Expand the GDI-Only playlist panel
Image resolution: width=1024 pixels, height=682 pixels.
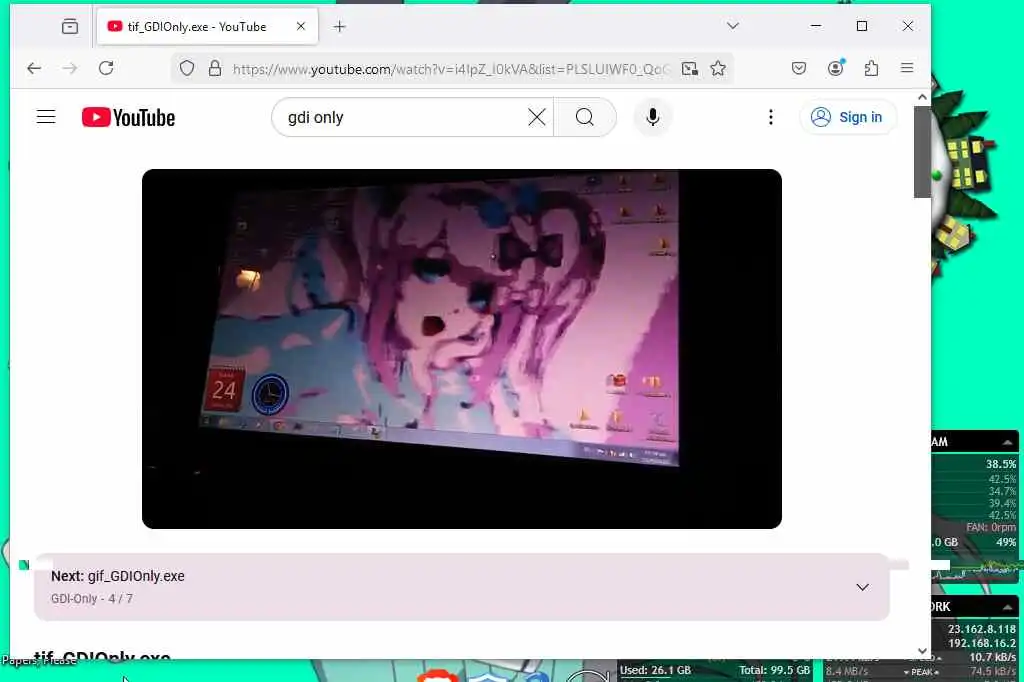(862, 587)
